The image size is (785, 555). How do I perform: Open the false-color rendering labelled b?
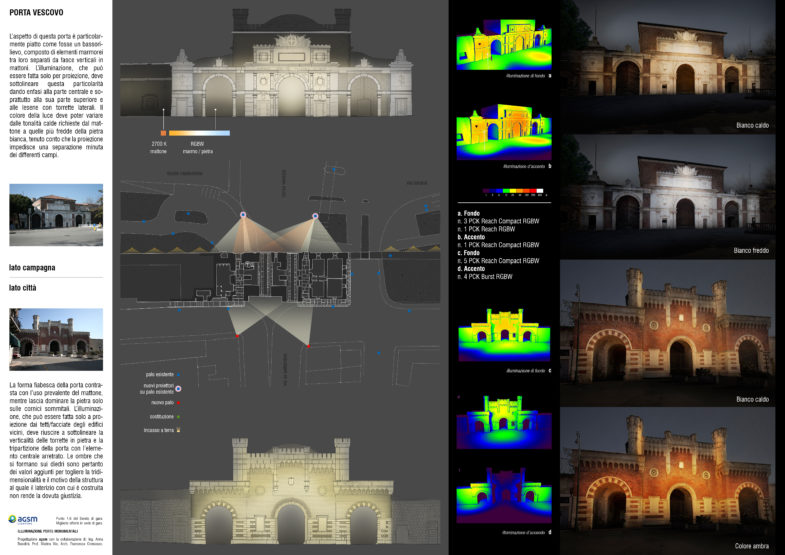(504, 133)
